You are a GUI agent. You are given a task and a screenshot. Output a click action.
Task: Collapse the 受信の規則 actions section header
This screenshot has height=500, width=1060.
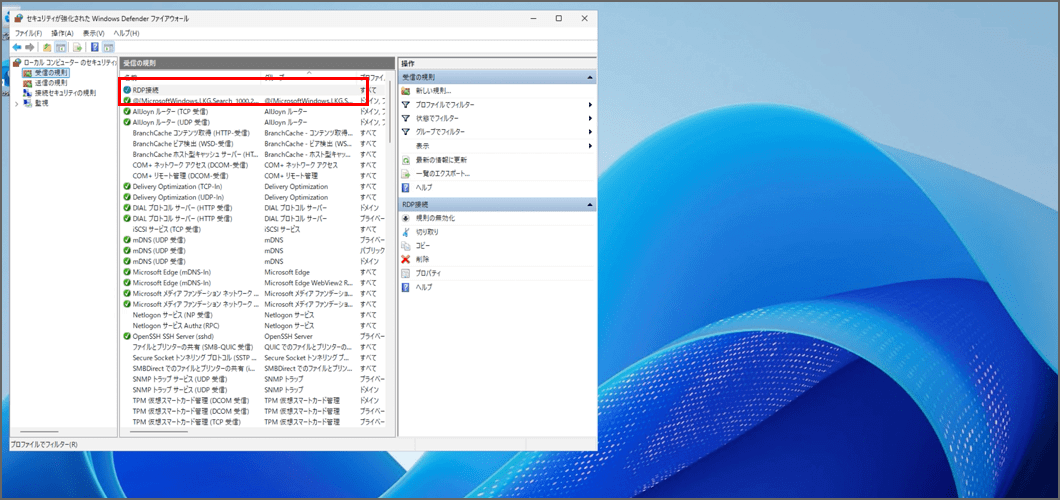[x=590, y=77]
